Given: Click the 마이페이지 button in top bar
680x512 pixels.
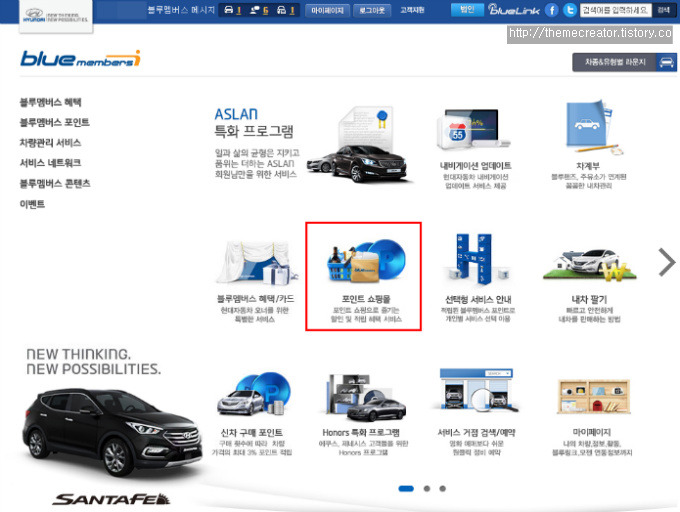Looking at the screenshot, I should pos(327,10).
